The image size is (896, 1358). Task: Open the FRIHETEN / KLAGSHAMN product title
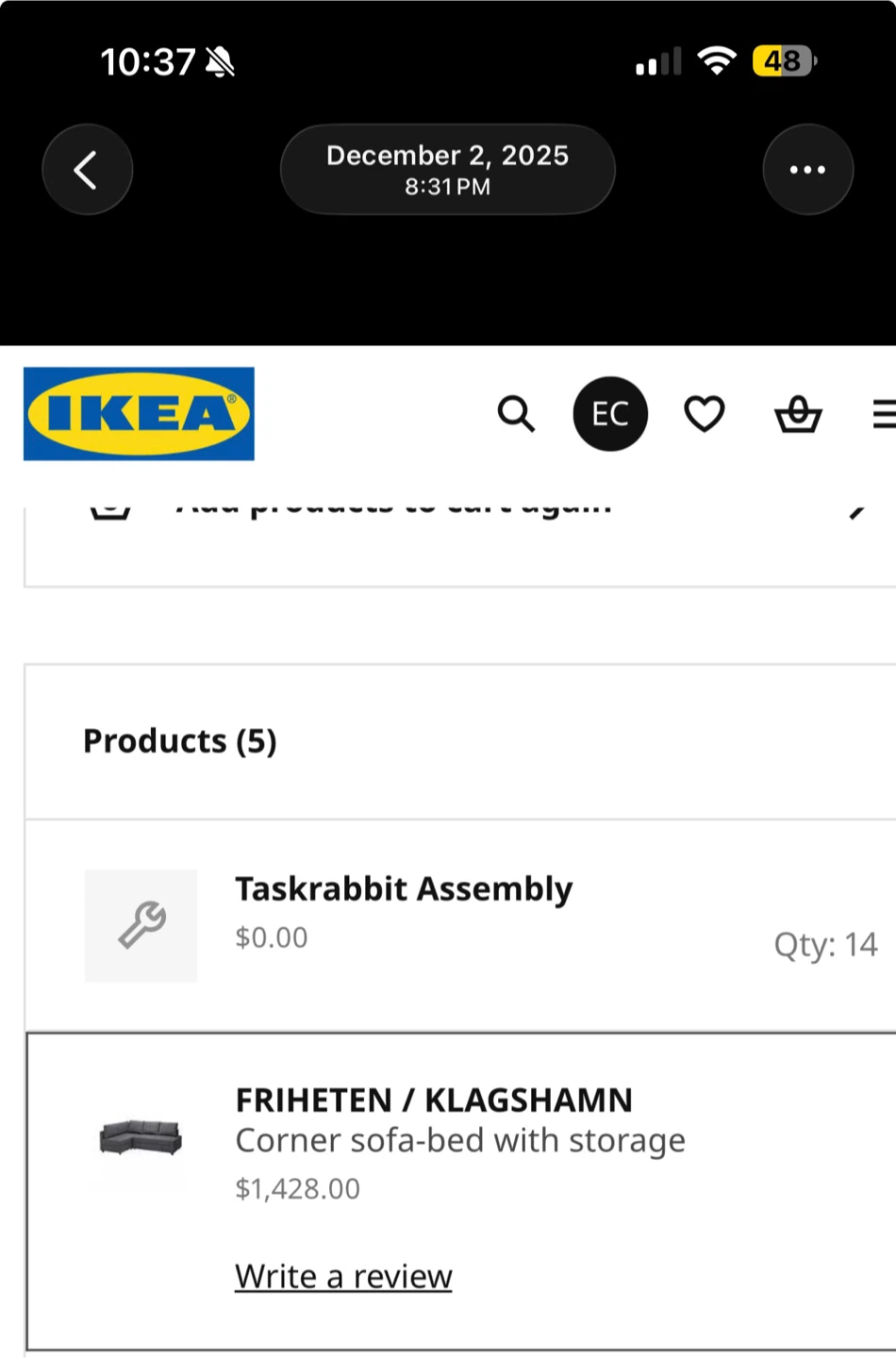(x=434, y=1100)
